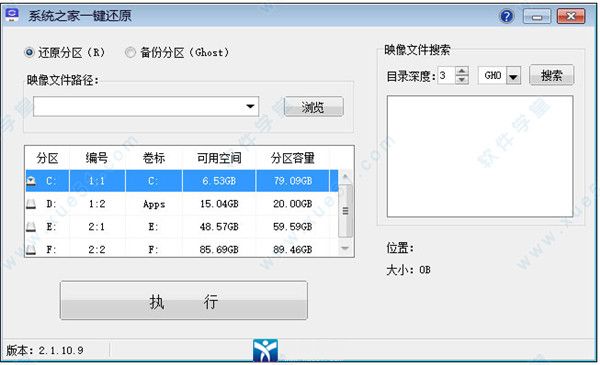Open the GHO file type dropdown
Viewport: 600px width, 365px height.
point(513,76)
